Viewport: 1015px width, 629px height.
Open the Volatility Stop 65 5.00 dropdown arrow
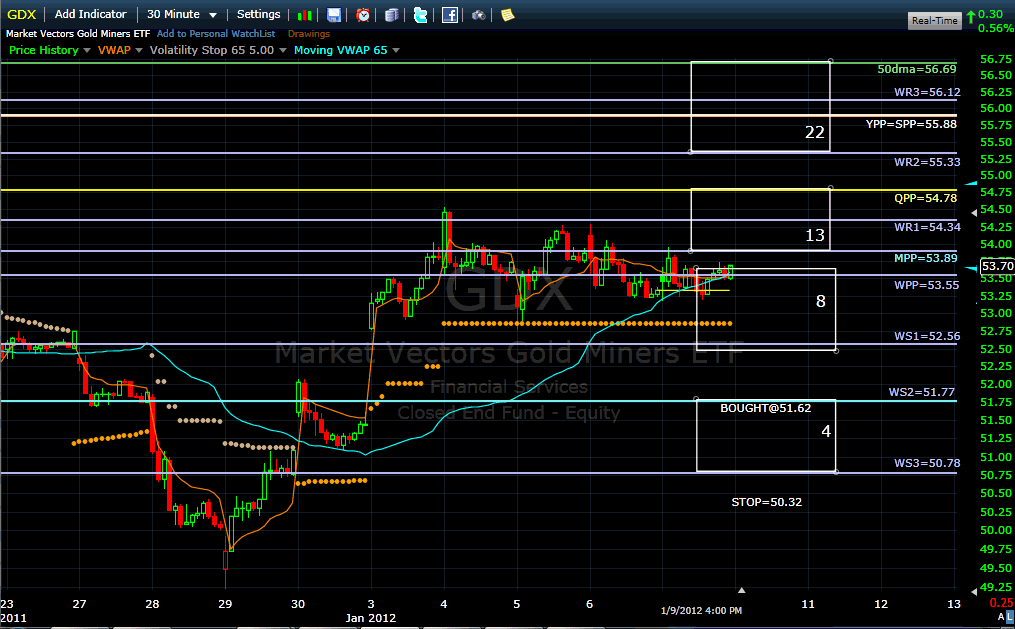coord(283,50)
